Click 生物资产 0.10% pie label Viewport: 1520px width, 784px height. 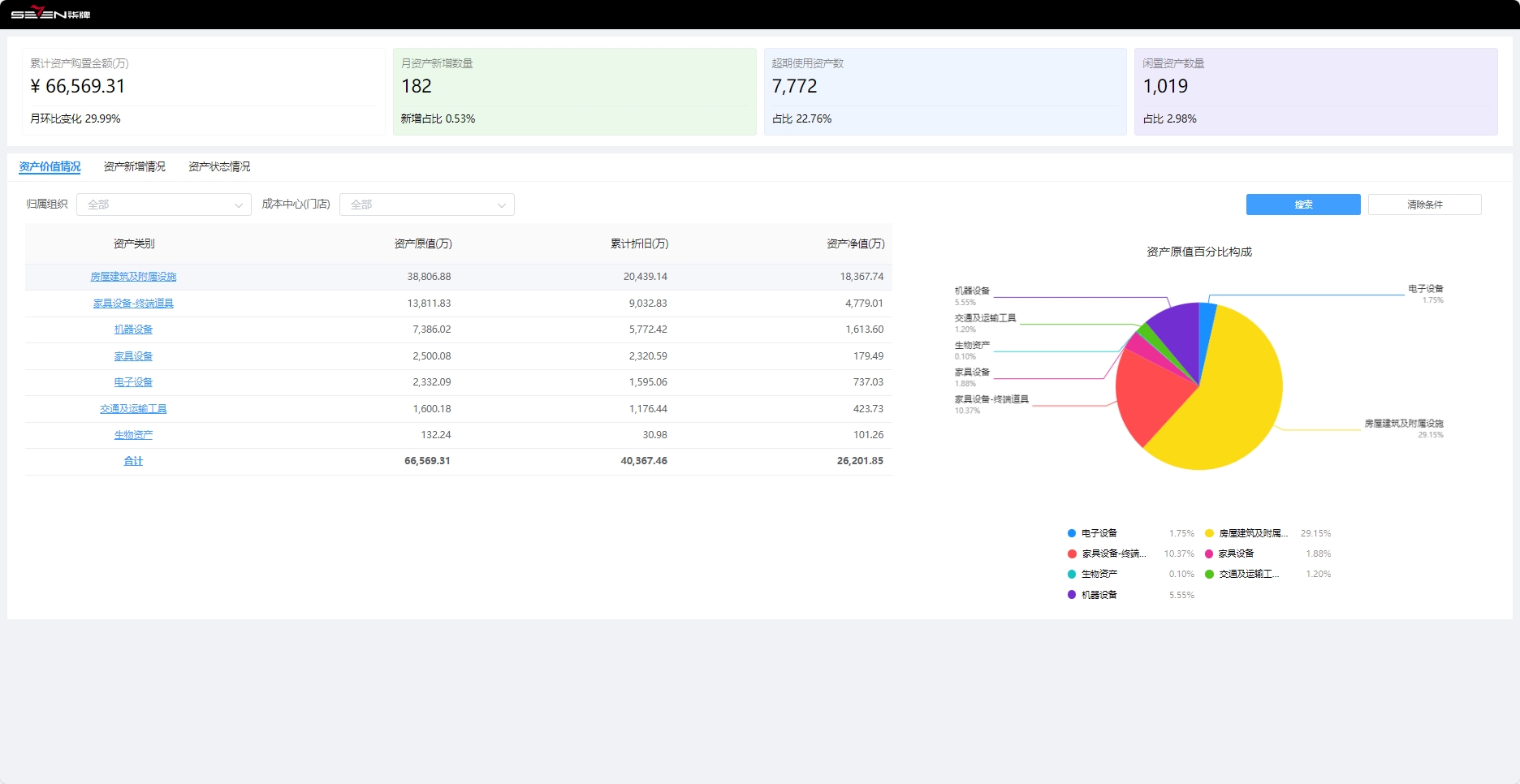click(972, 350)
